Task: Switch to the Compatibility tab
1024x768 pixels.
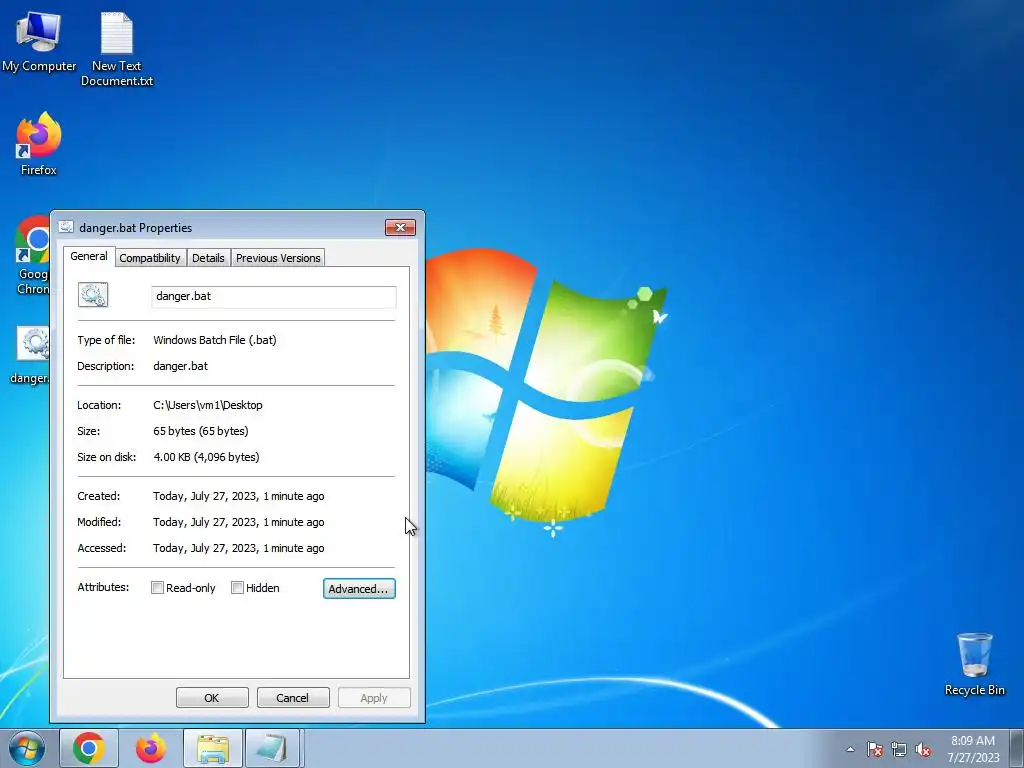Action: [x=150, y=258]
